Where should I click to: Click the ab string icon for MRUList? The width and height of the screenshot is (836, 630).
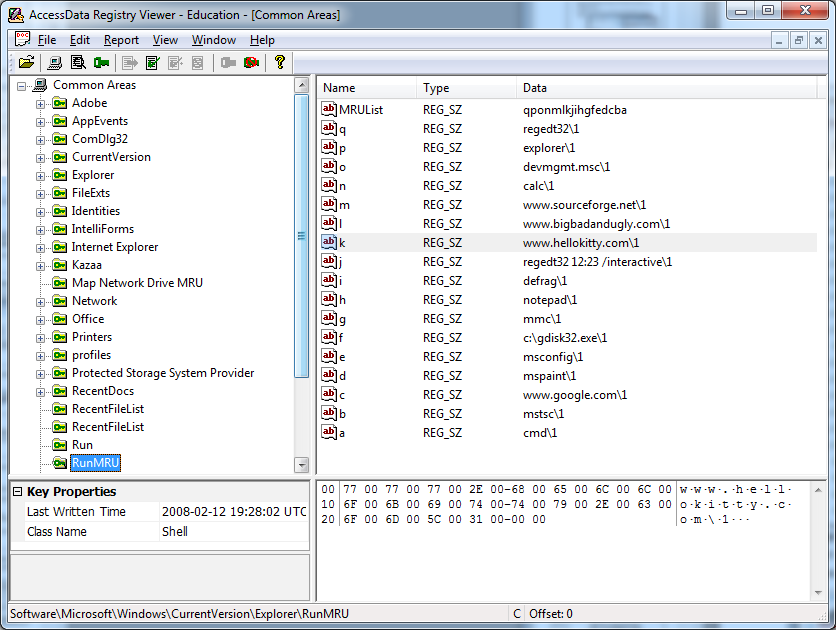(329, 109)
